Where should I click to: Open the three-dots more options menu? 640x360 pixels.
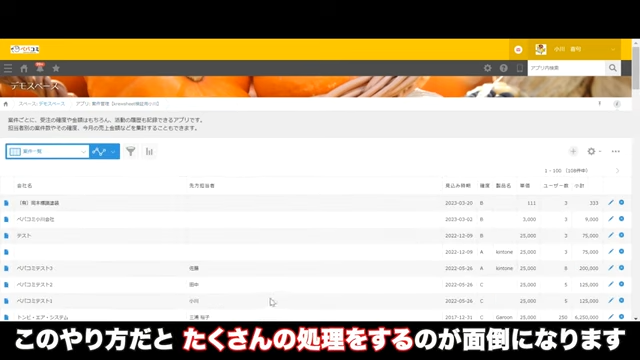point(616,151)
